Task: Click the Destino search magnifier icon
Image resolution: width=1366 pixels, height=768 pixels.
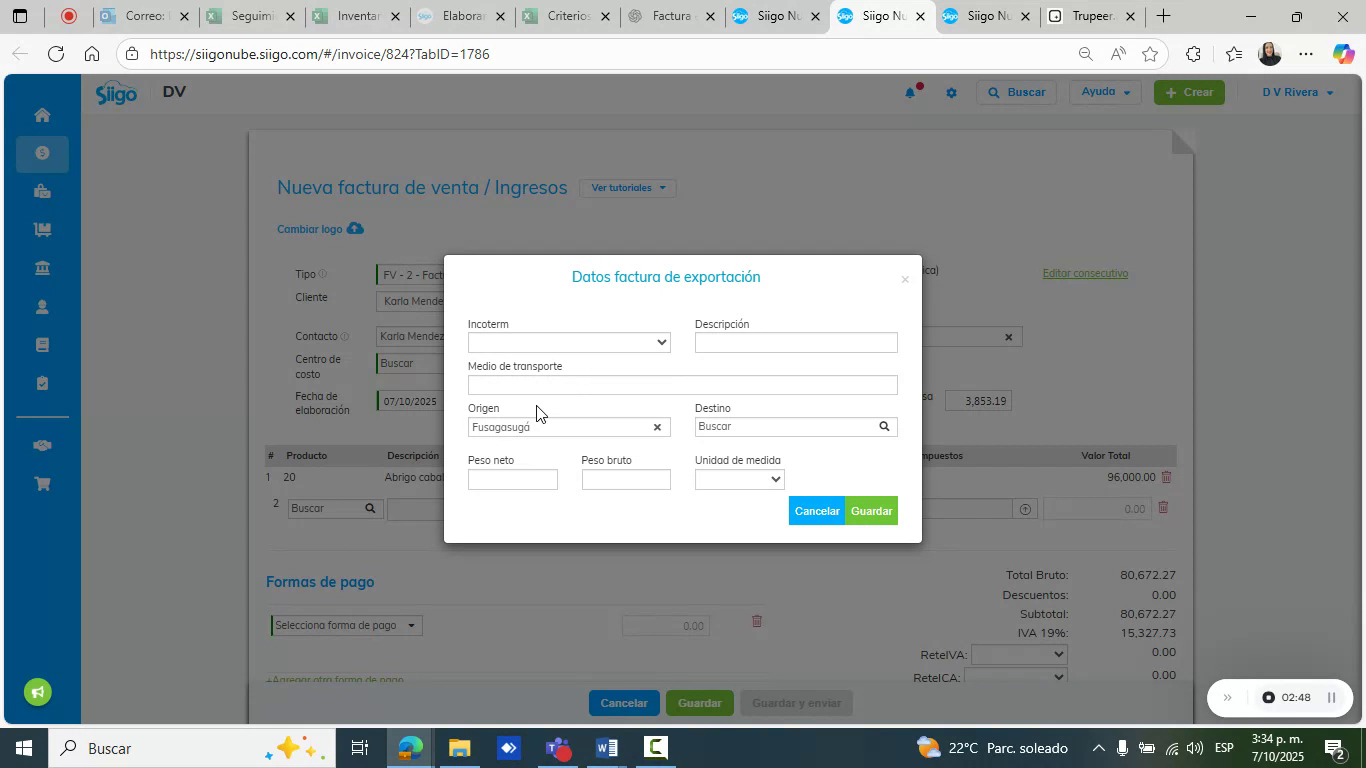Action: tap(884, 427)
